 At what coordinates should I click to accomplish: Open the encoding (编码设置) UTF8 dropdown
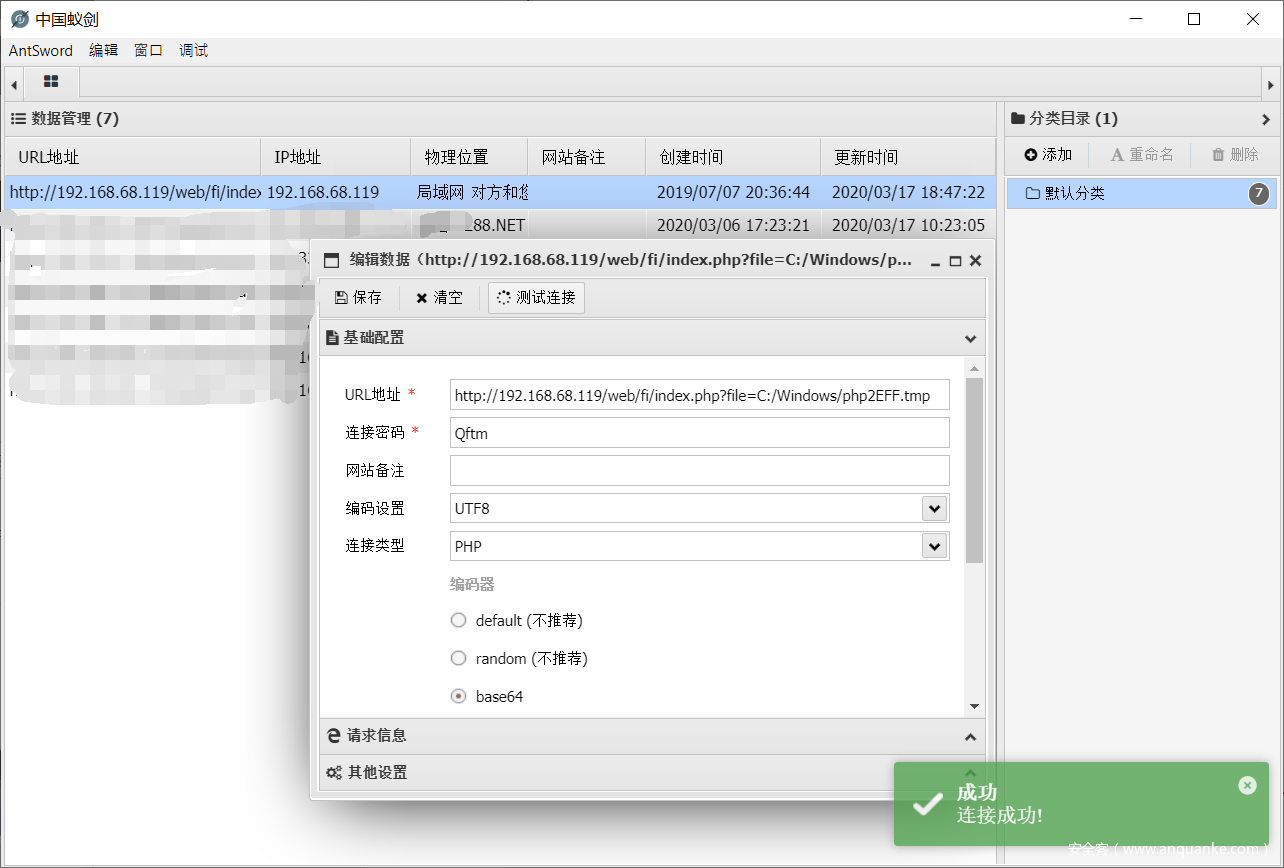(x=934, y=508)
